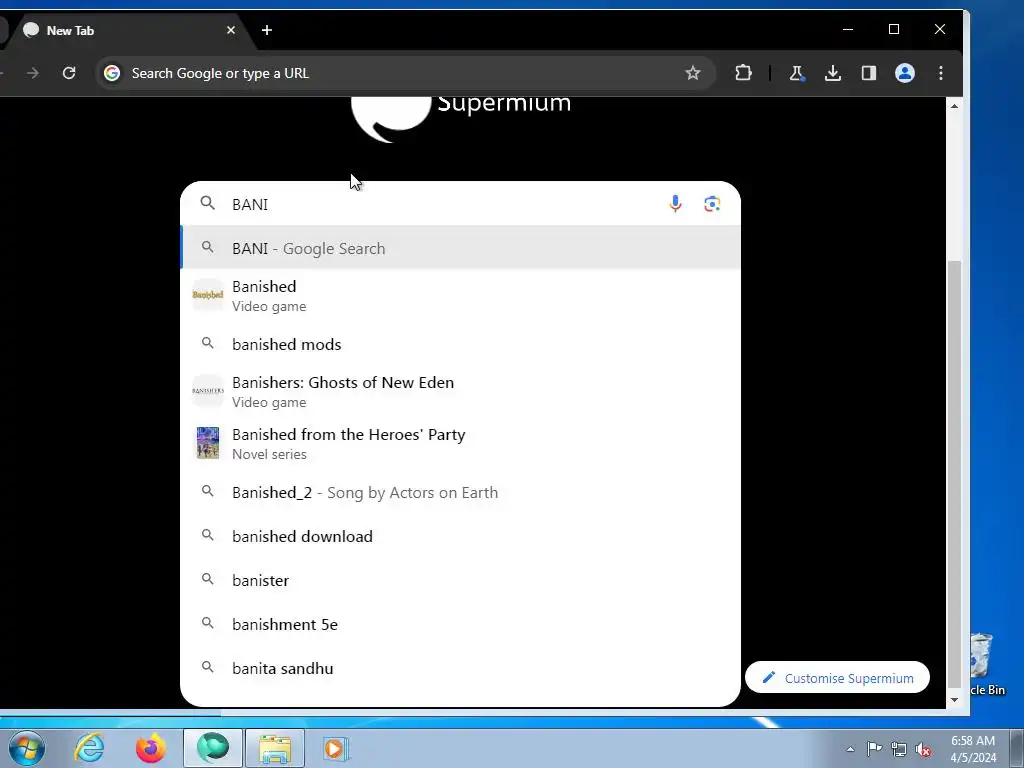Click the page scrollbar down arrow
Image resolution: width=1024 pixels, height=768 pixels.
(954, 699)
